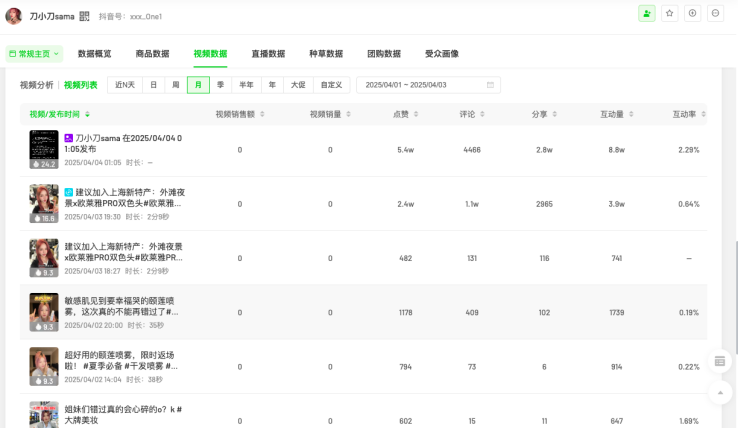
Task: Select the 大促 time range
Action: (298, 85)
